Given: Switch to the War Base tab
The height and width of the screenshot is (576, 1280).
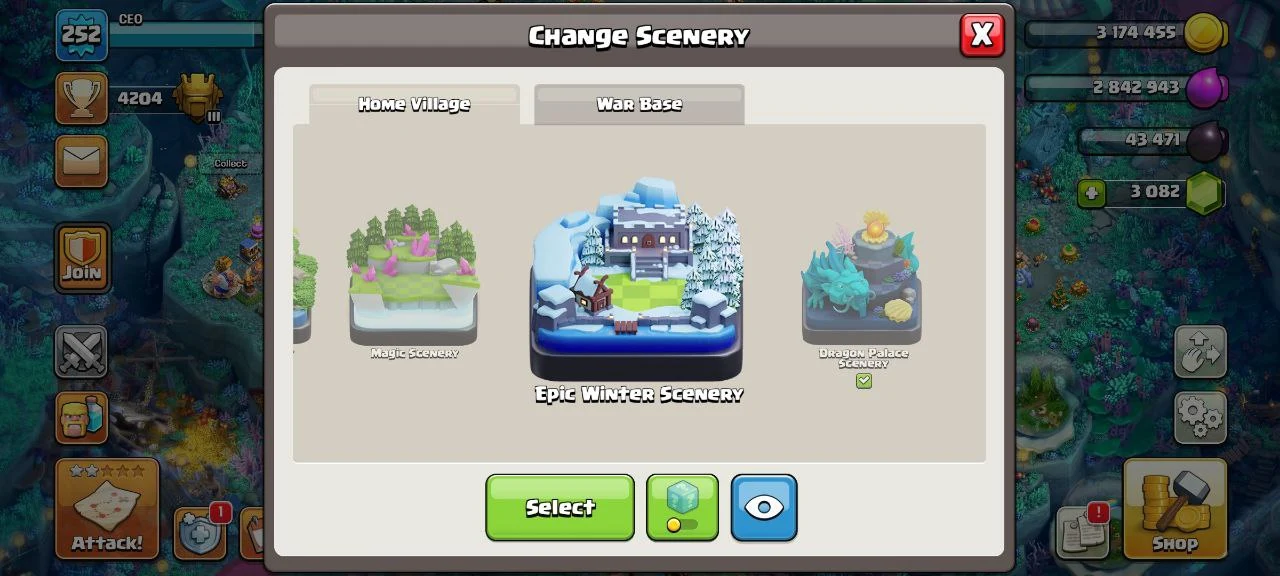Looking at the screenshot, I should [639, 104].
